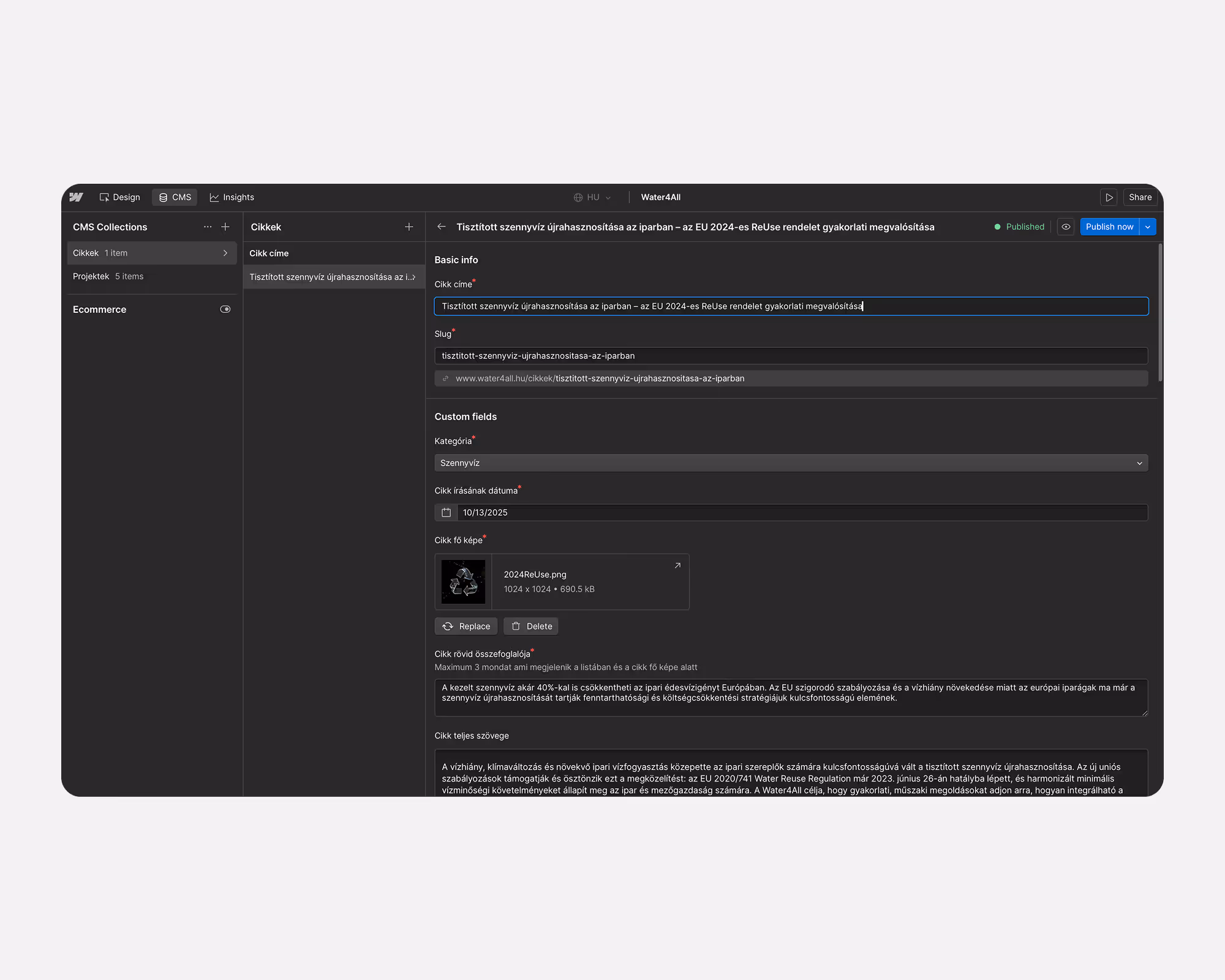The width and height of the screenshot is (1225, 980).
Task: Switch to the Design tab
Action: 120,197
